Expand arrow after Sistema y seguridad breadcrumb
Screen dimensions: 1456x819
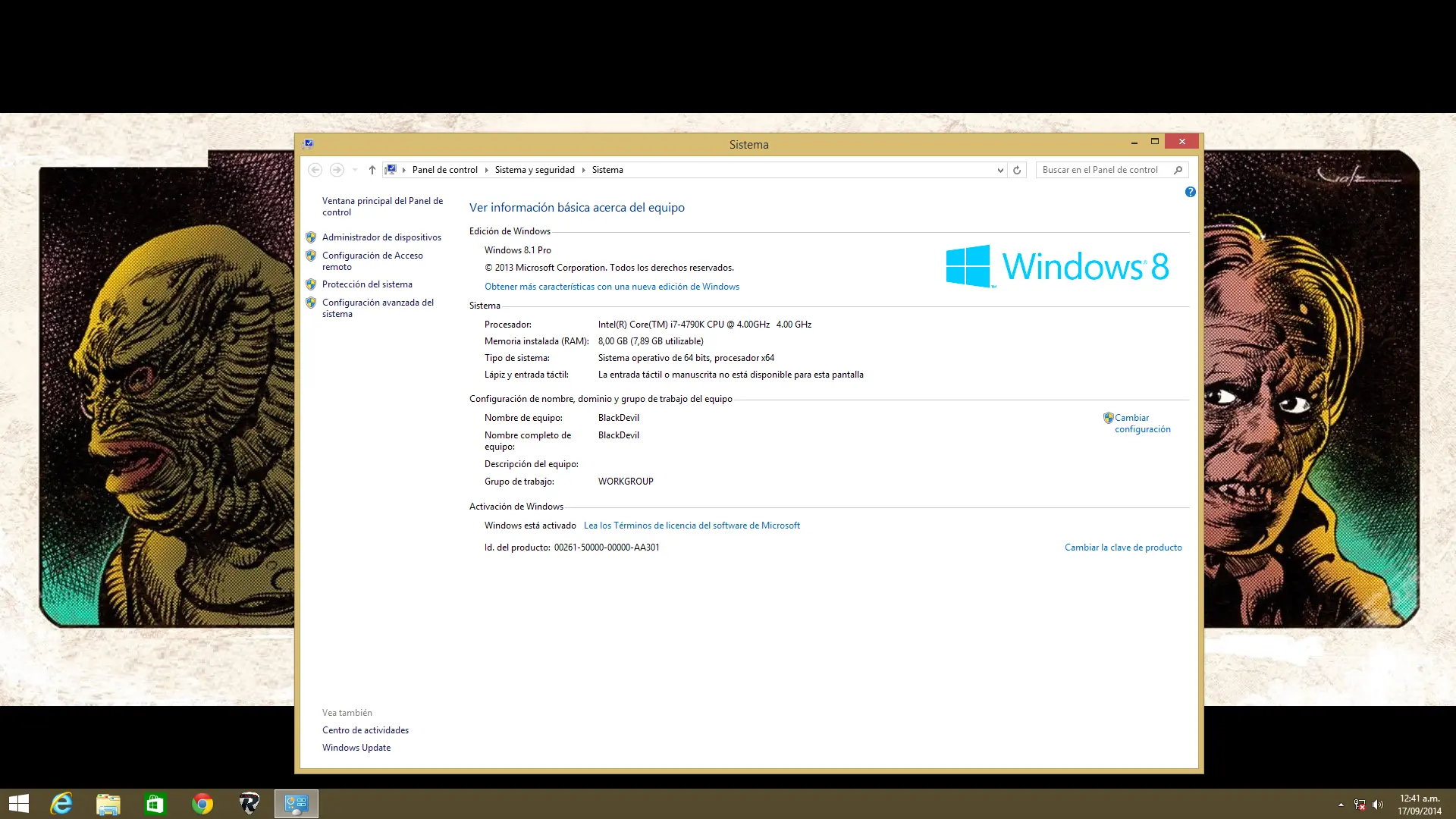[584, 170]
